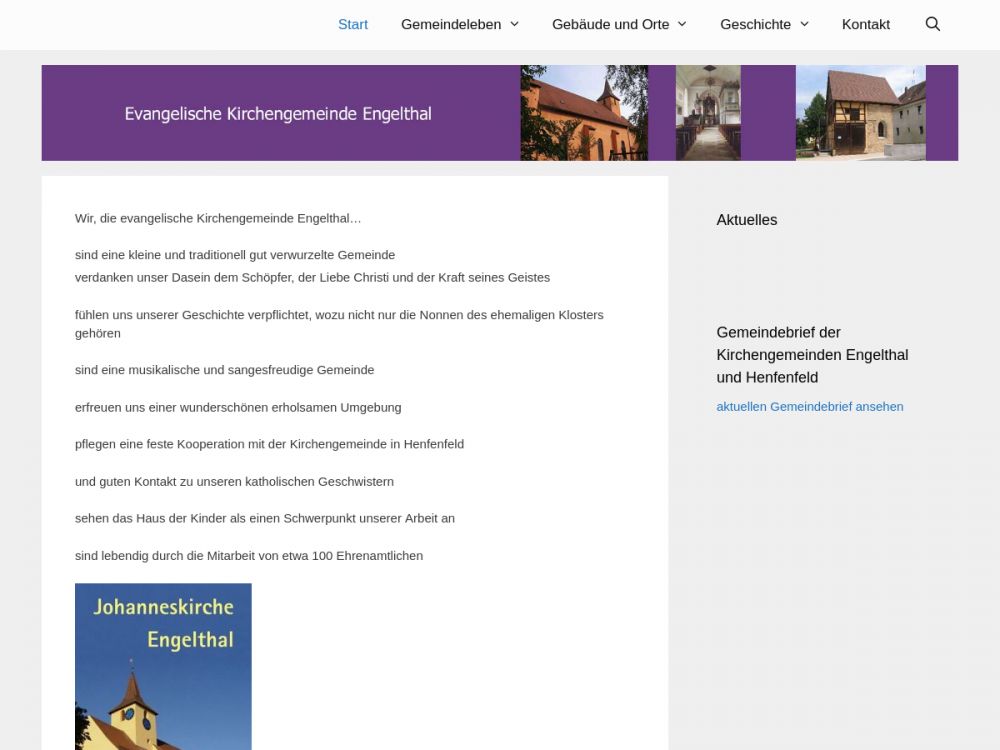The width and height of the screenshot is (1000, 750).
Task: Click the red church exterior banner photo
Action: pos(583,113)
